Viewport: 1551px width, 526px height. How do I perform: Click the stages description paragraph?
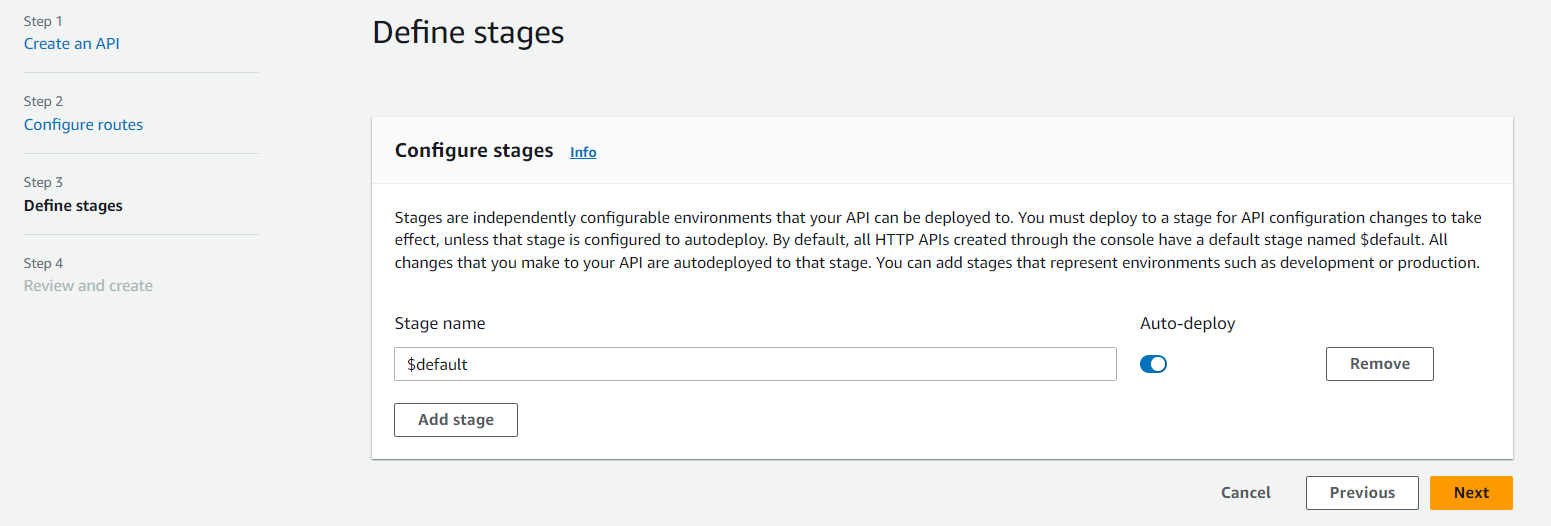pyautogui.click(x=938, y=241)
